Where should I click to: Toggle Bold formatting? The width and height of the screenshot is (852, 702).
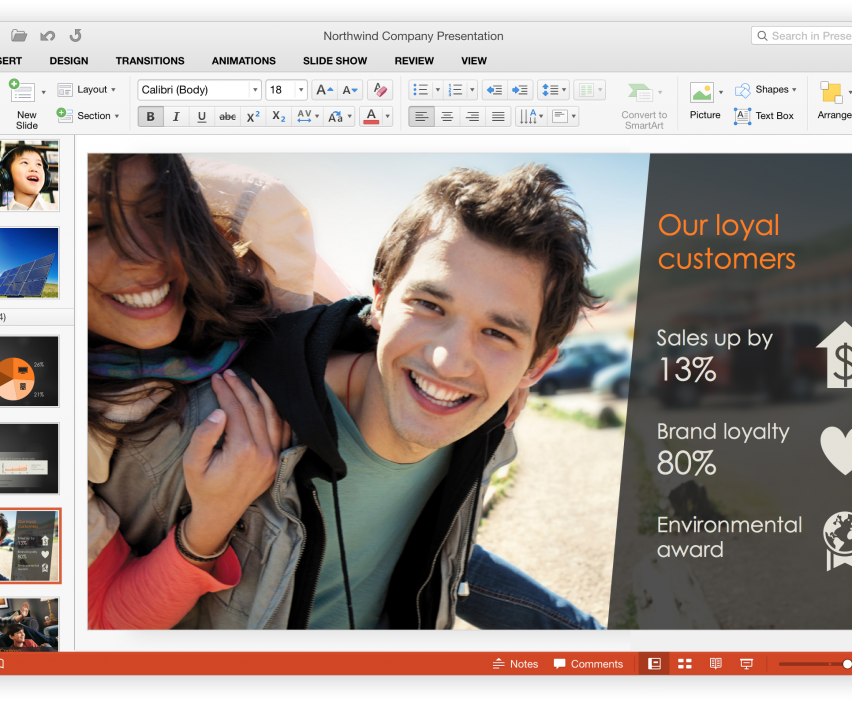click(151, 116)
